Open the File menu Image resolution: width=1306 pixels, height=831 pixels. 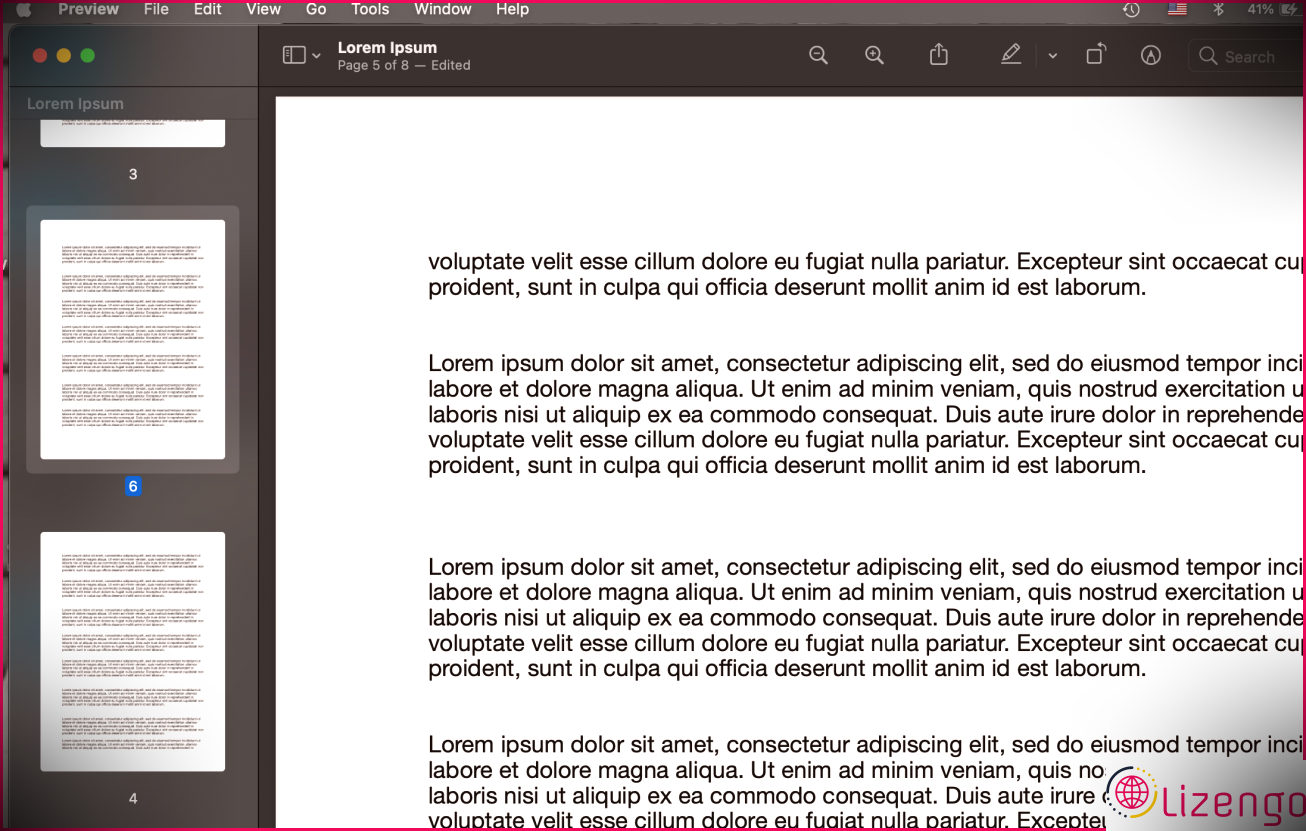[156, 9]
